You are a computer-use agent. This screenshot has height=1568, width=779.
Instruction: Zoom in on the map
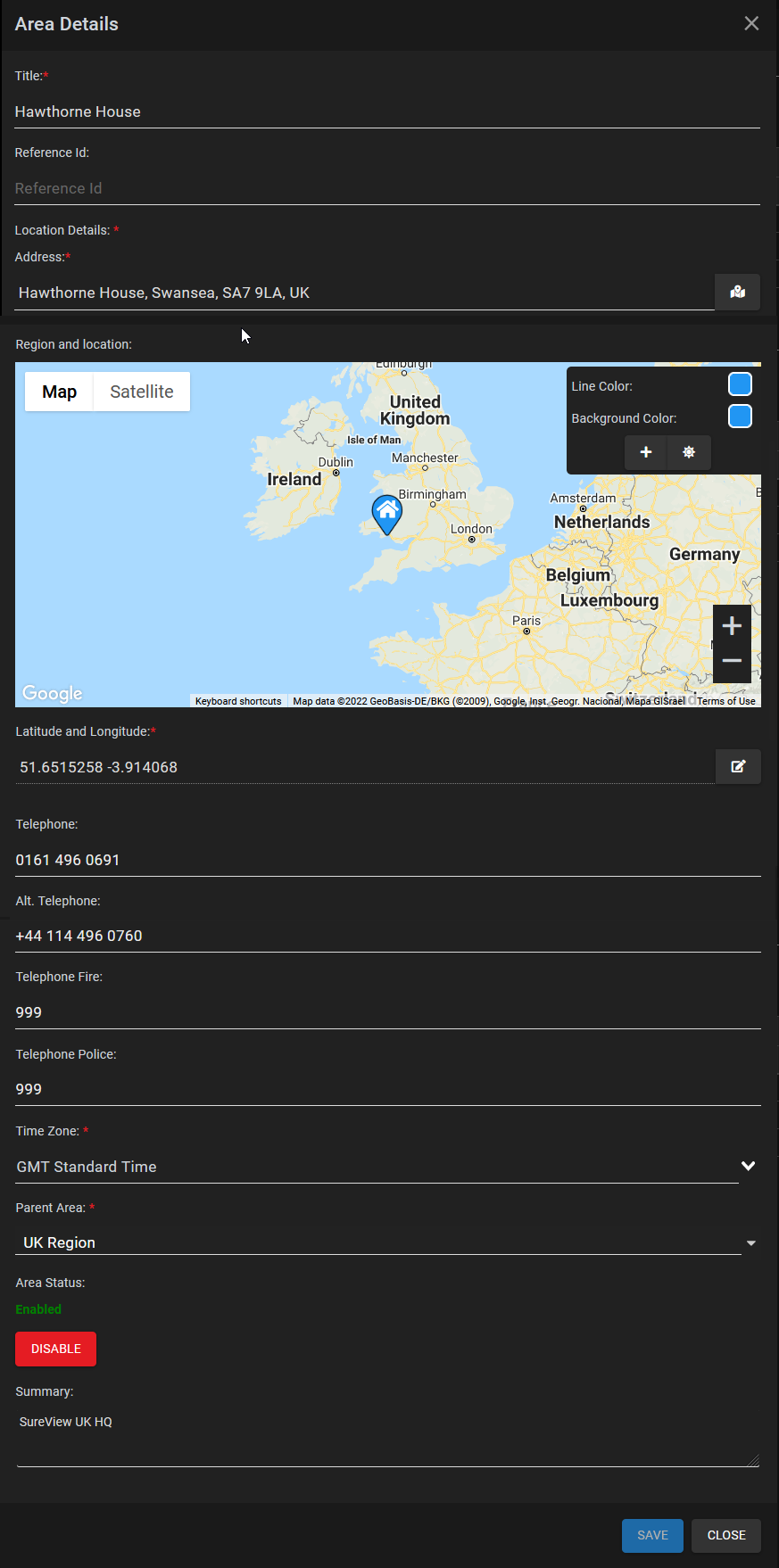pos(732,626)
